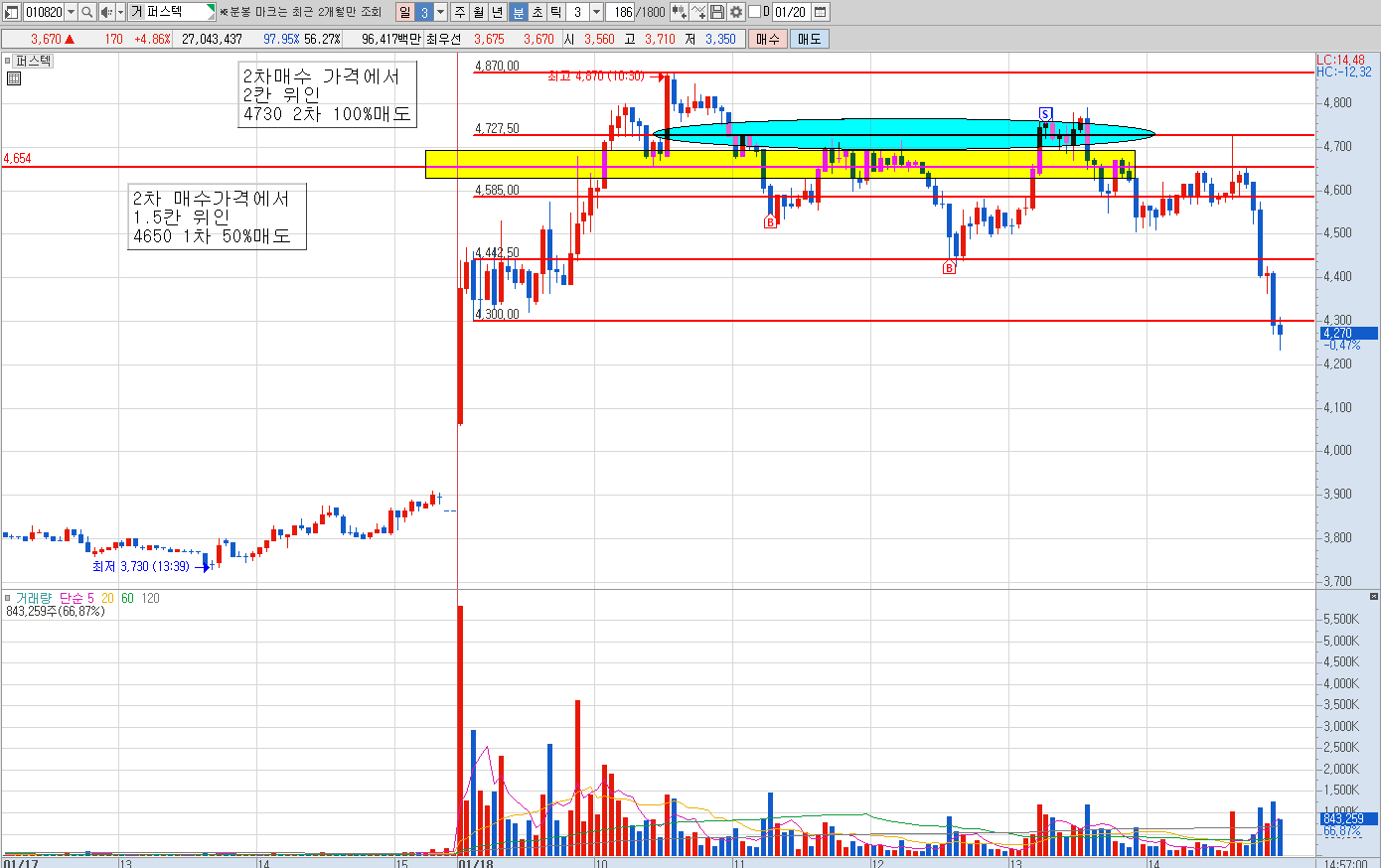1381x868 pixels.
Task: Click the 27,043,437 volume value
Action: tap(212, 39)
